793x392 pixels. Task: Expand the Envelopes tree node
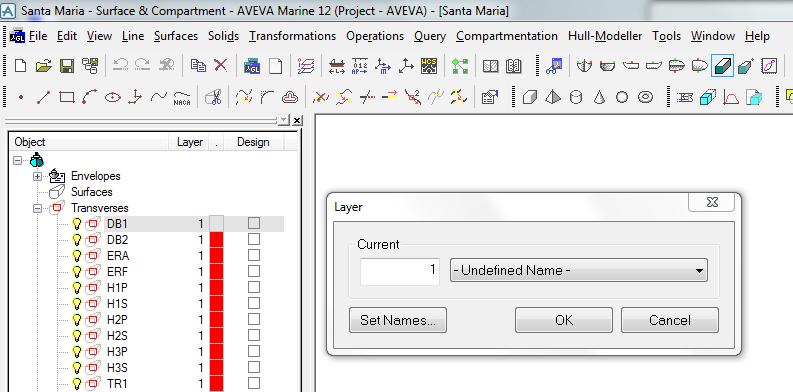click(x=37, y=177)
